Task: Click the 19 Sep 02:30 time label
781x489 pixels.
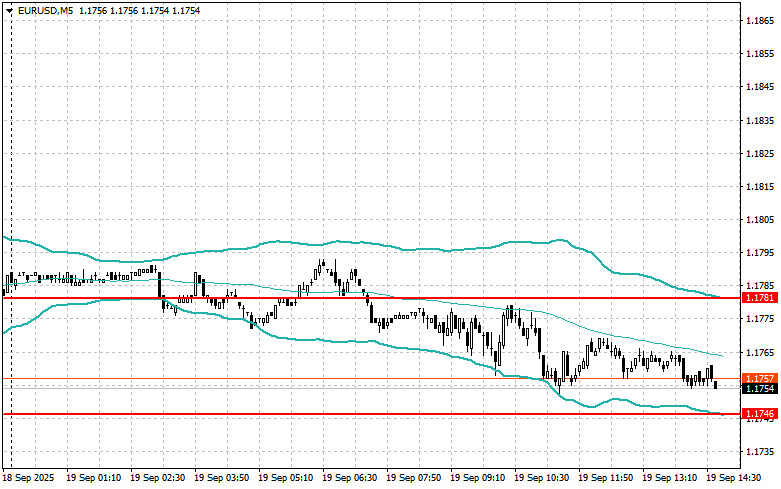Action: (x=157, y=478)
